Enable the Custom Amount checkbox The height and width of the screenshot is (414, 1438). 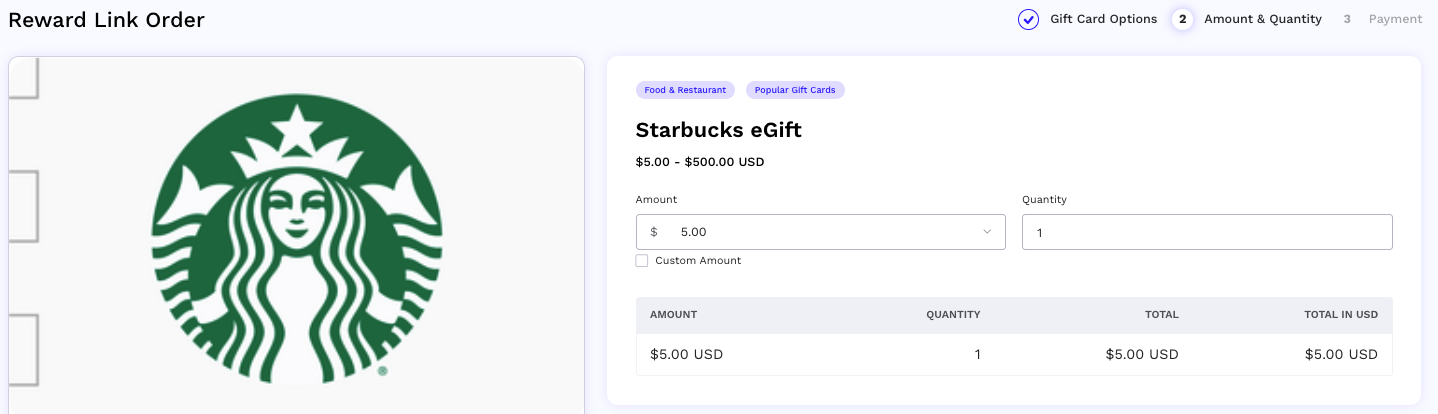click(642, 261)
